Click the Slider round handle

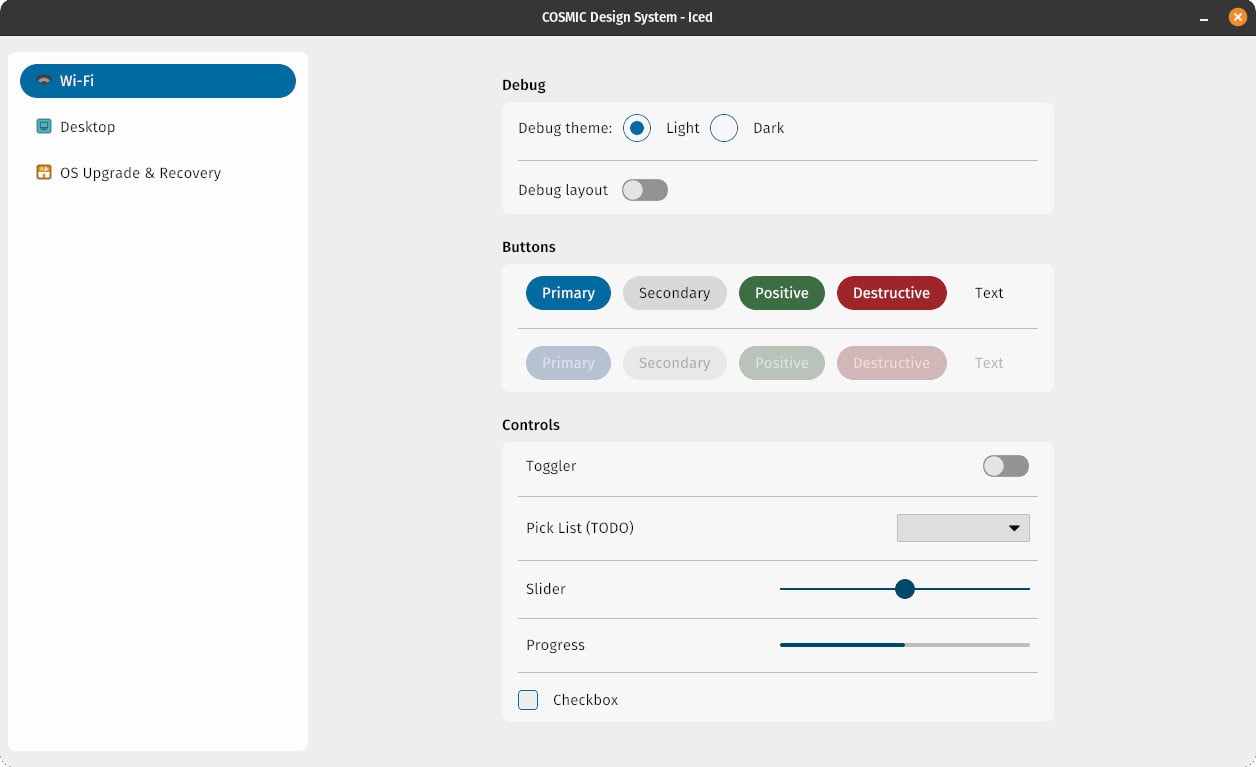click(x=905, y=589)
